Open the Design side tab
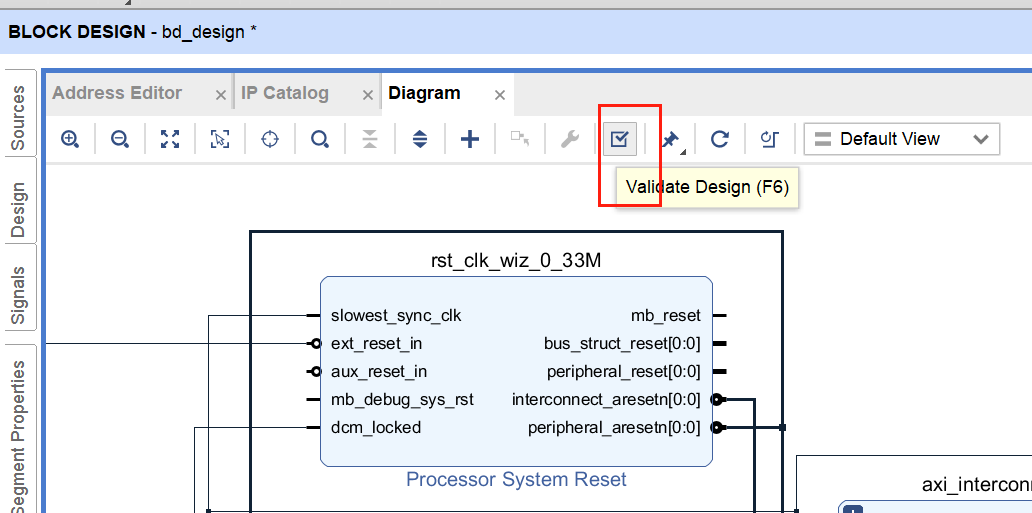This screenshot has width=1032, height=513. [20, 209]
